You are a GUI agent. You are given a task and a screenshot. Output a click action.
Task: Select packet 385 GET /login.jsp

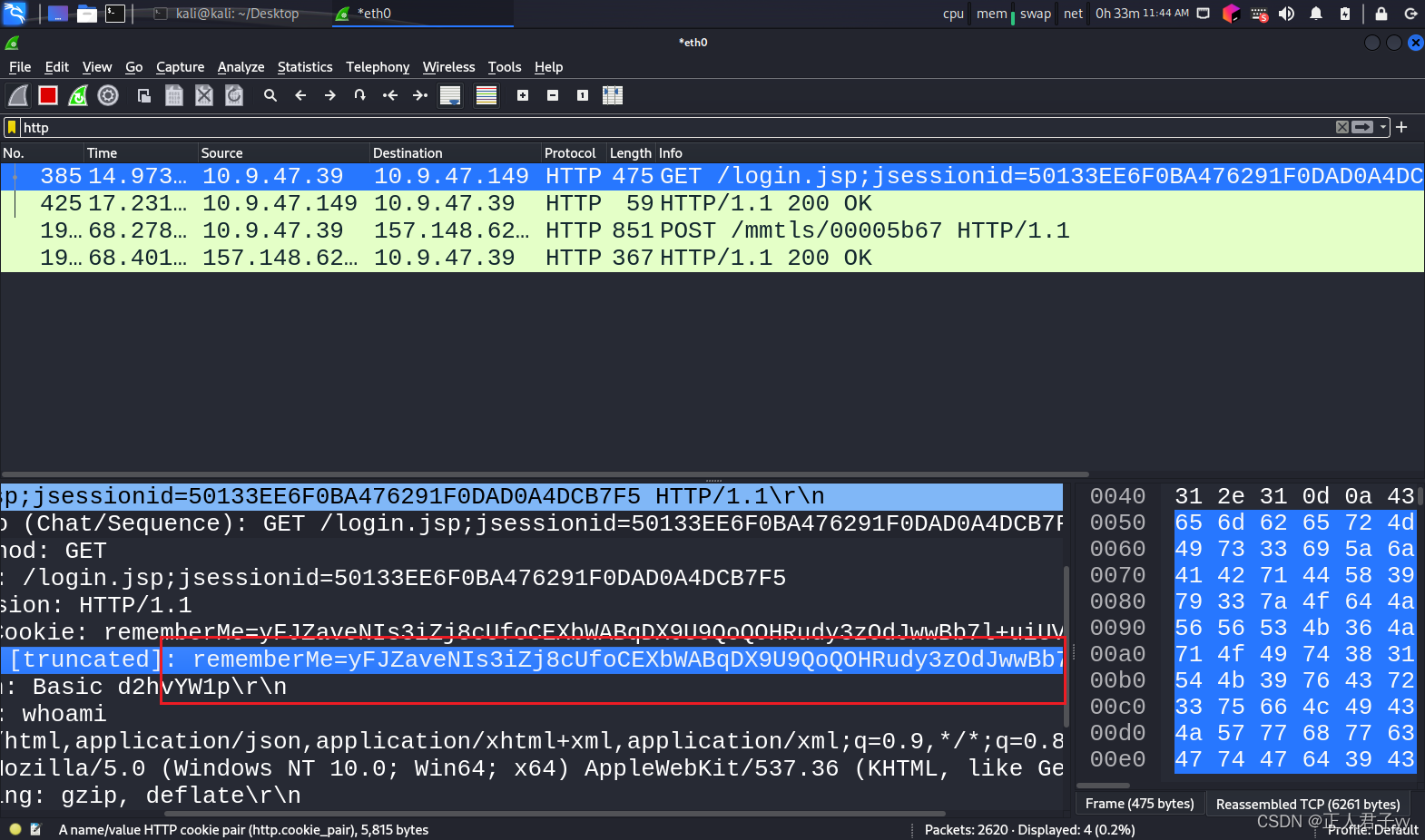click(x=712, y=176)
